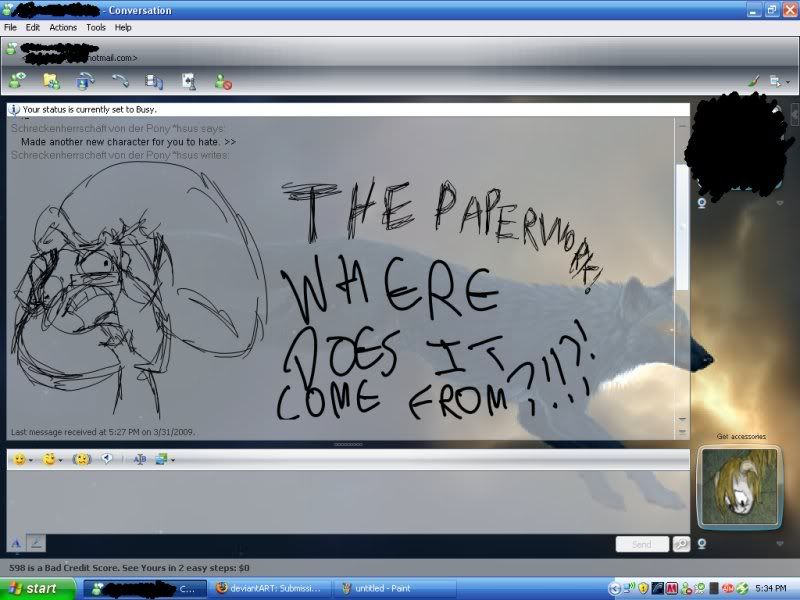Open the Actions menu
The image size is (800, 600).
(x=63, y=27)
